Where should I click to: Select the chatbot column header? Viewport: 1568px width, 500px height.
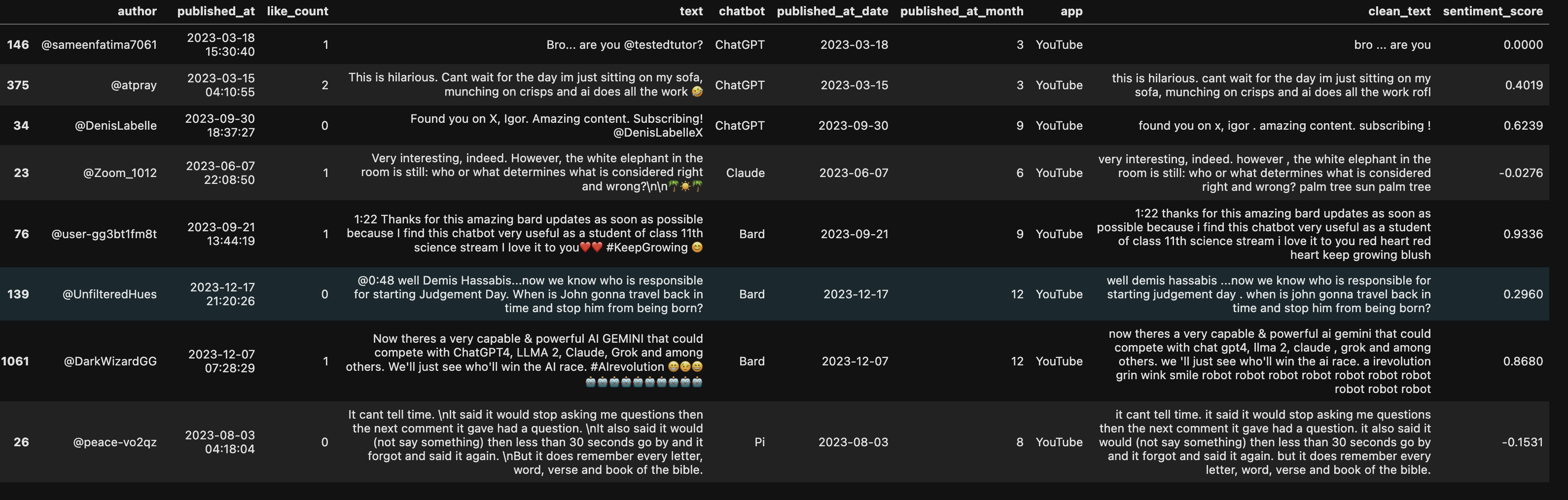742,11
